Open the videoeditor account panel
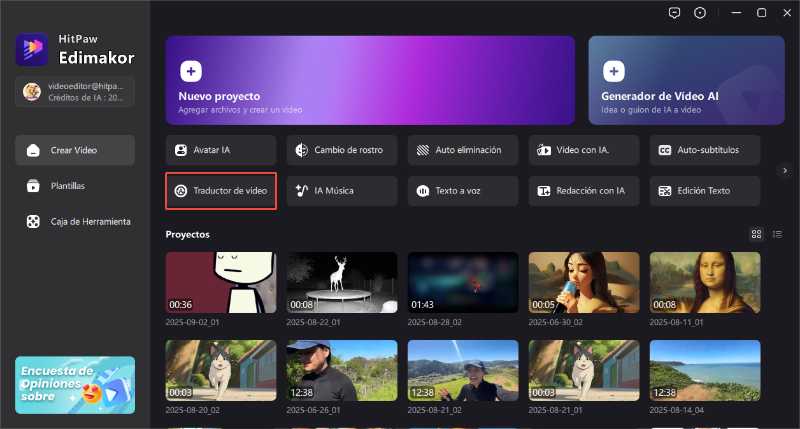Screen dimensions: 800x429 click(x=75, y=92)
